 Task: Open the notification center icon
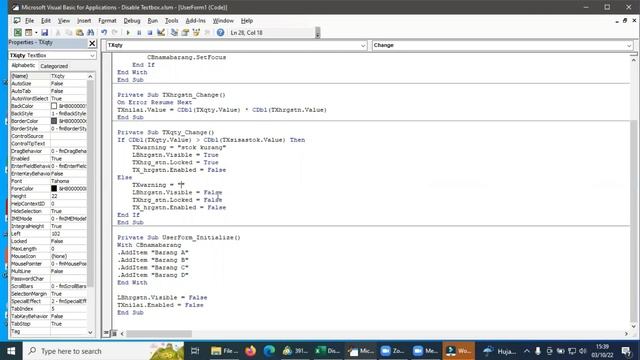626,351
